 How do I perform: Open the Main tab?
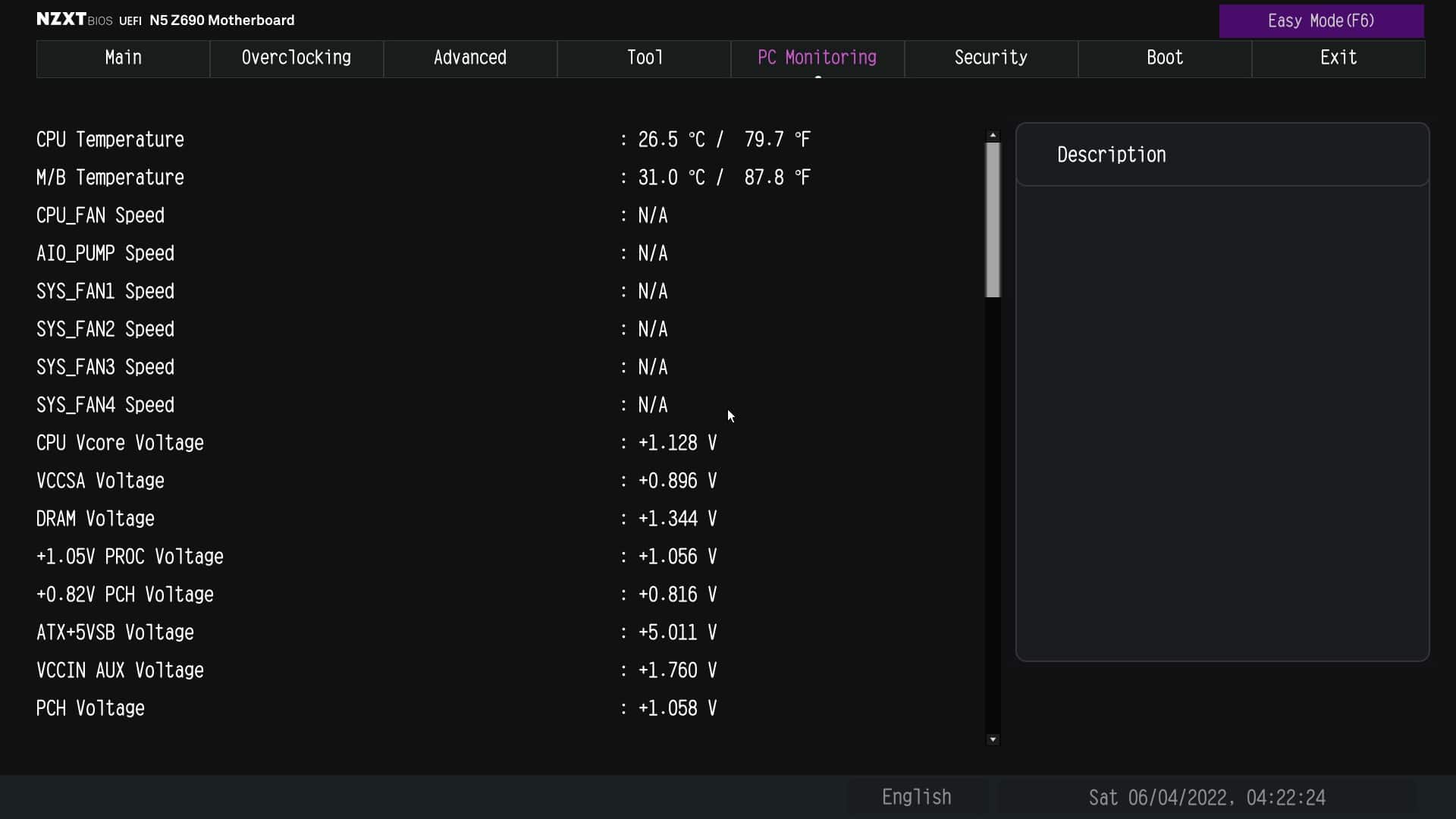click(123, 58)
